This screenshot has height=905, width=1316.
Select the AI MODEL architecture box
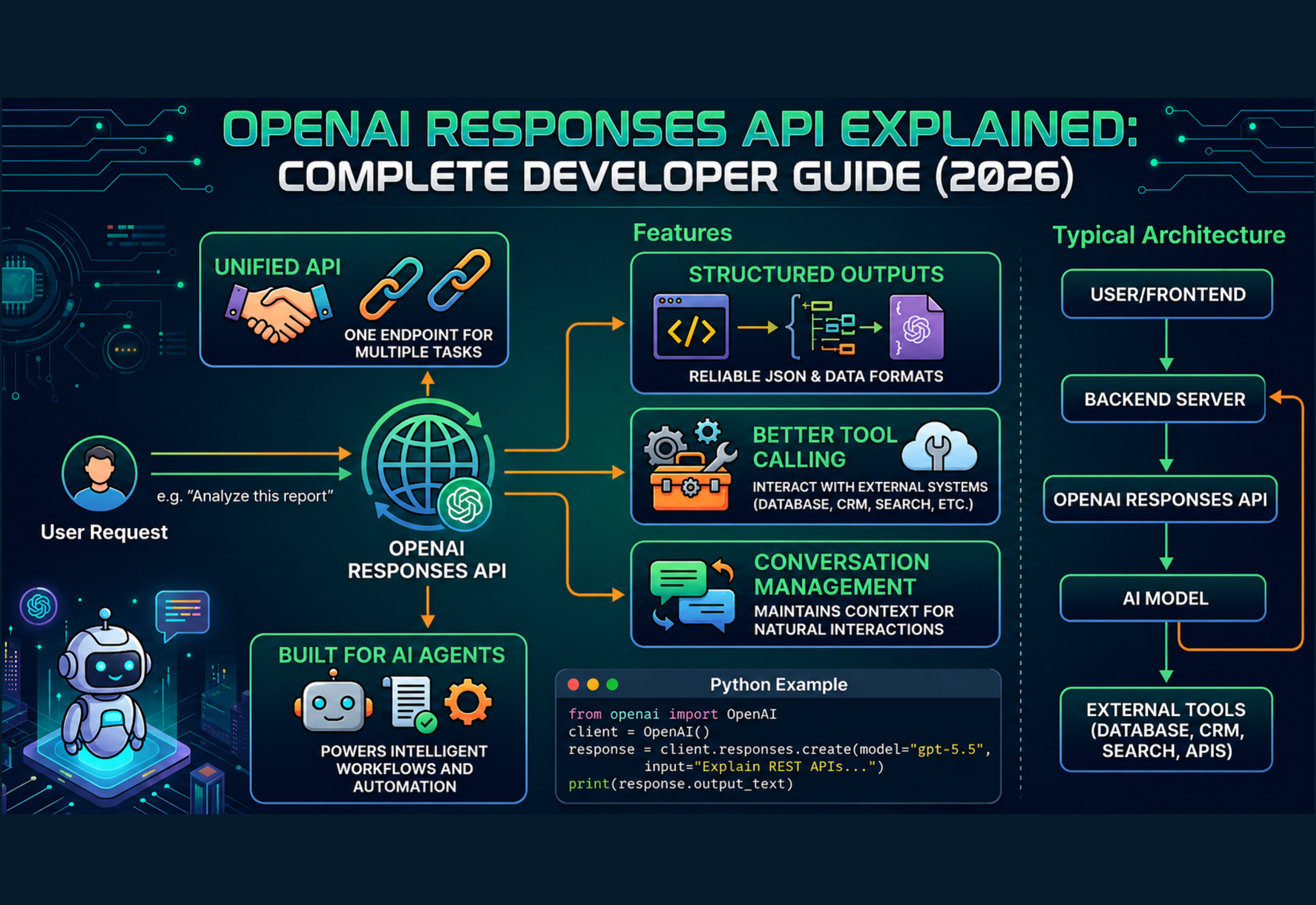tap(1163, 598)
